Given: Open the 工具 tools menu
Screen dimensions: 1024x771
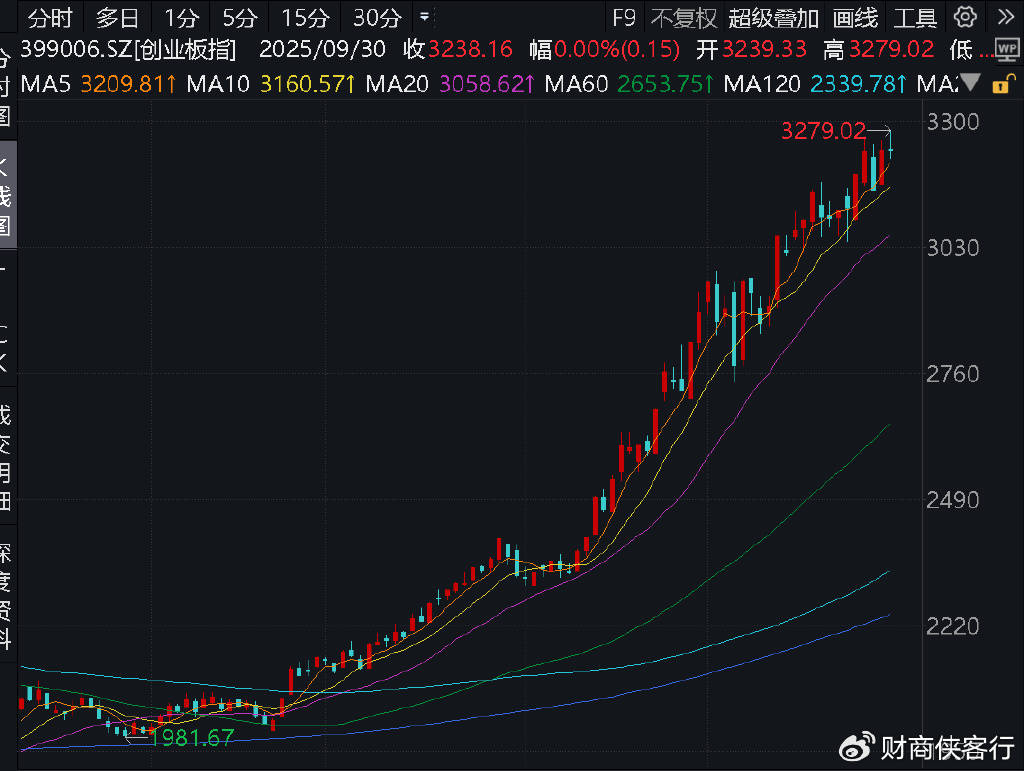Looking at the screenshot, I should coord(915,17).
